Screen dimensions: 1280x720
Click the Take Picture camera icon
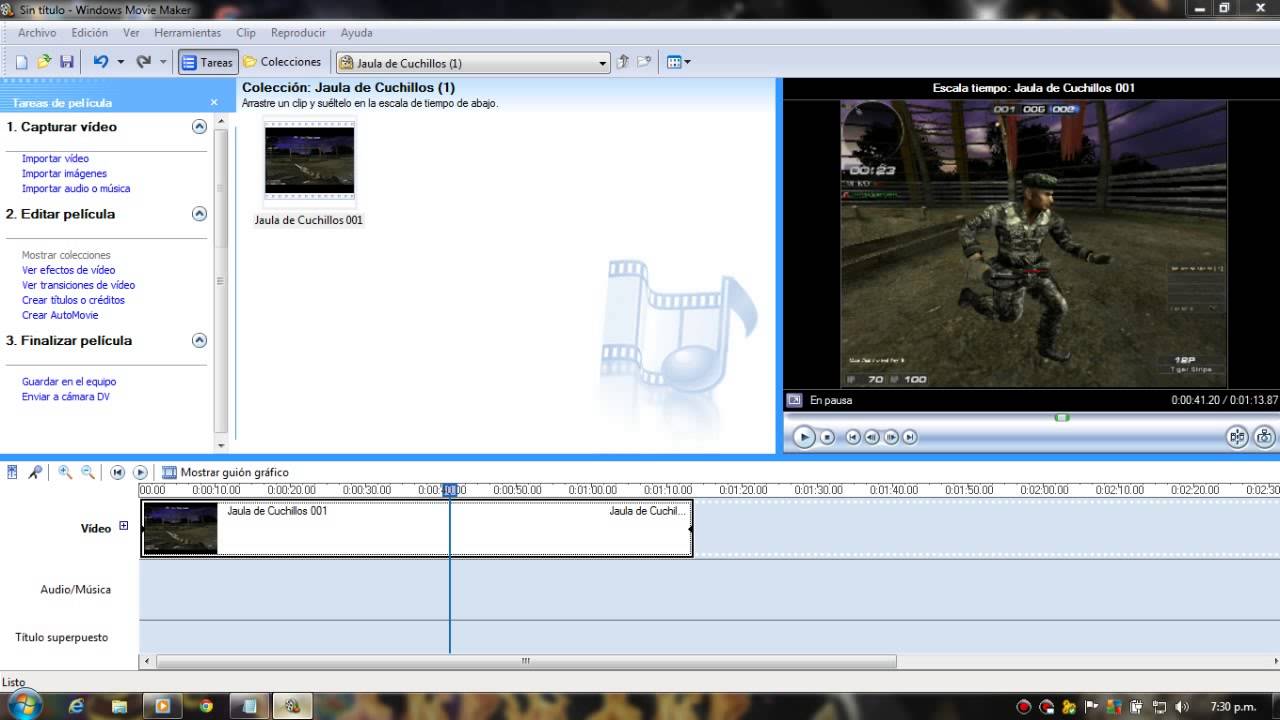(x=1264, y=437)
